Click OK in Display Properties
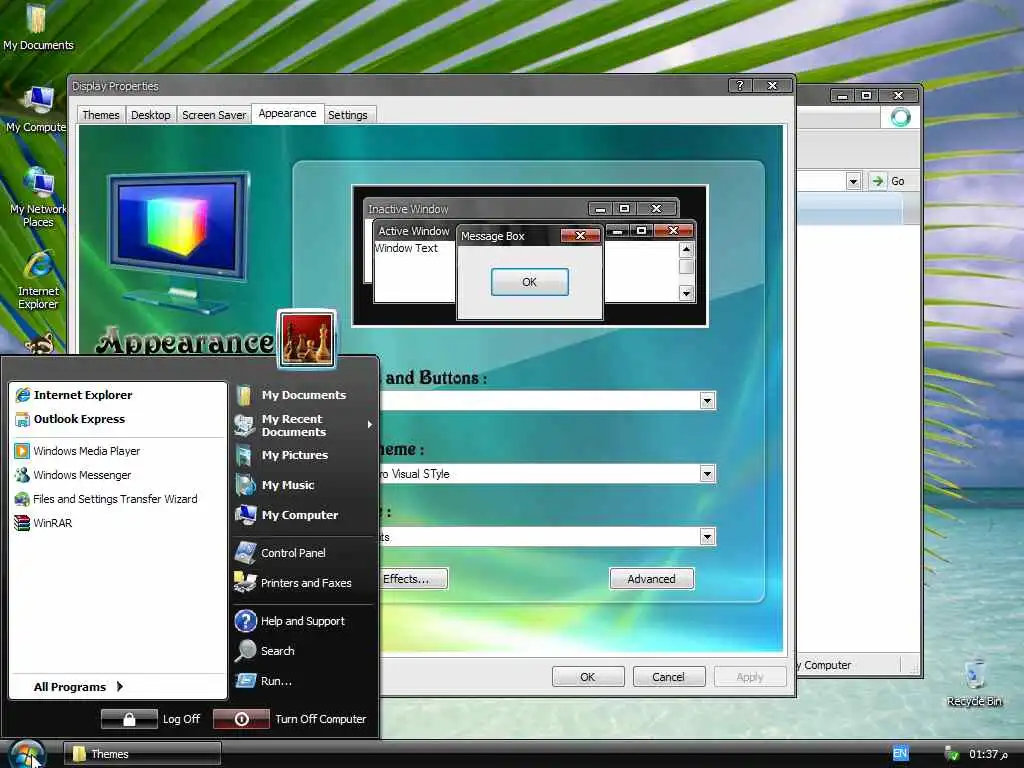Screen dimensions: 1024x768 [588, 677]
